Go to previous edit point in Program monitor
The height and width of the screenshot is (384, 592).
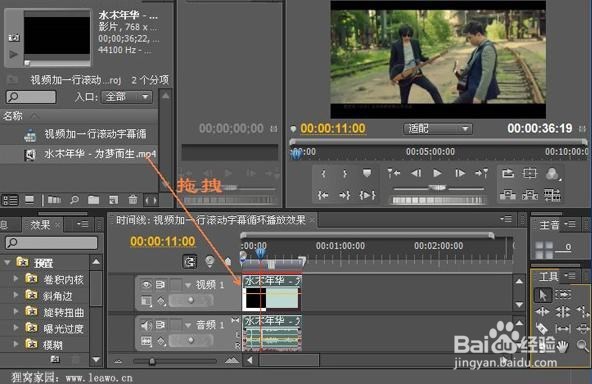coord(394,173)
